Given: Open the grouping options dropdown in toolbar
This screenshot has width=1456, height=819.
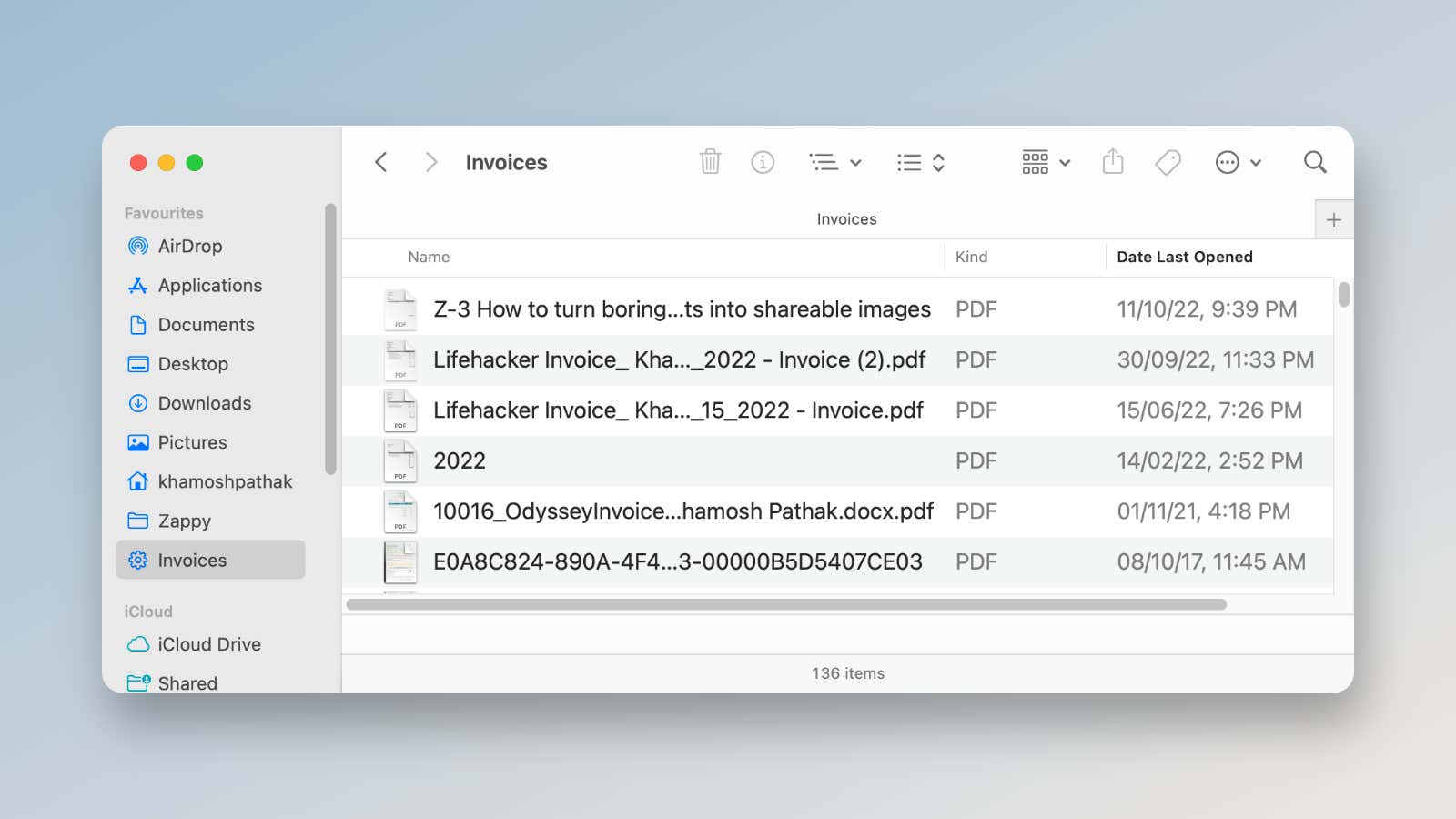Looking at the screenshot, I should [x=835, y=162].
